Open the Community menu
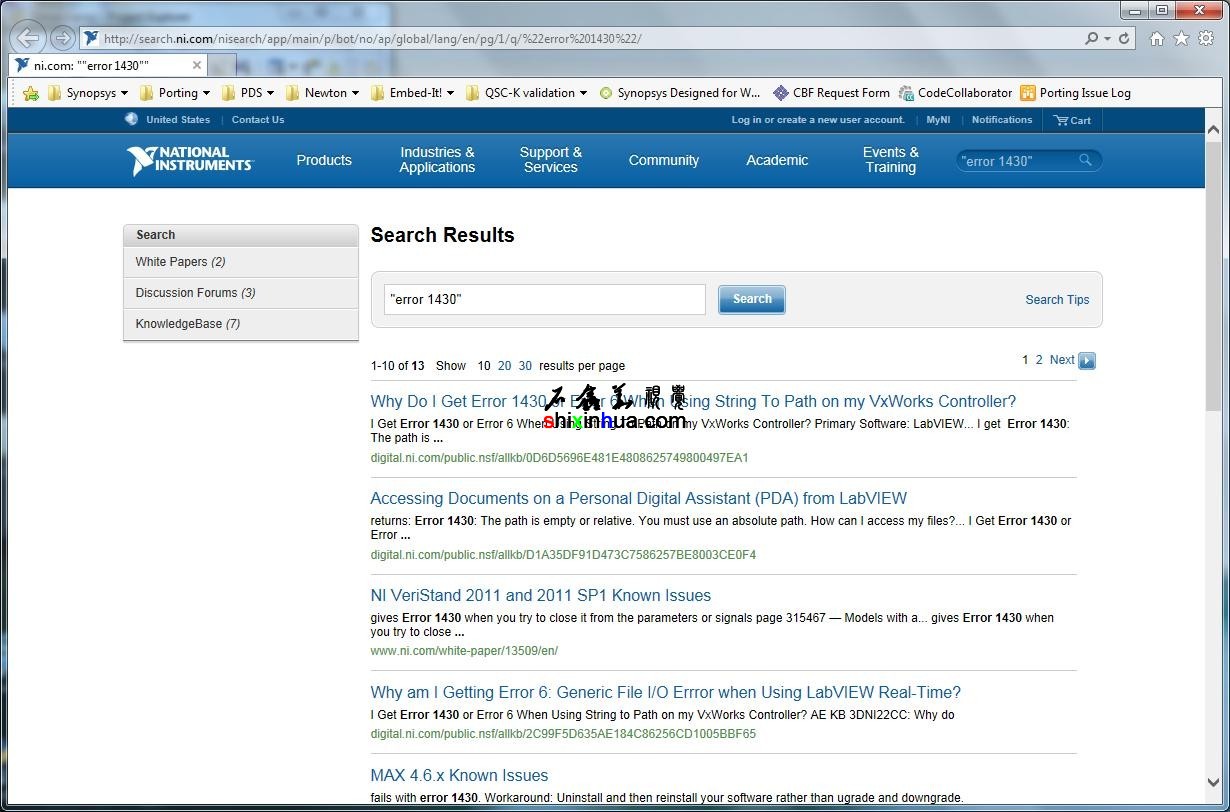Screen dimensions: 1230x812 [x=664, y=160]
